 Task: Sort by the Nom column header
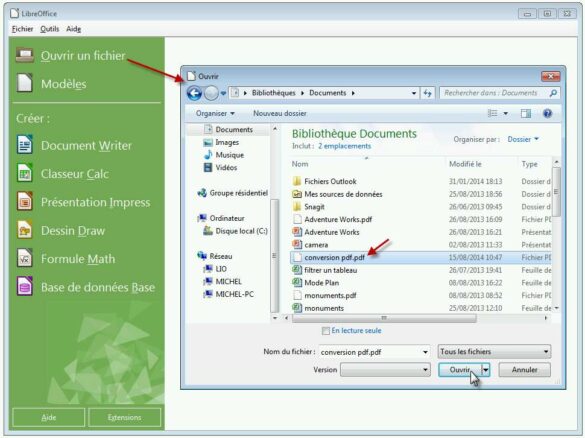click(x=367, y=164)
